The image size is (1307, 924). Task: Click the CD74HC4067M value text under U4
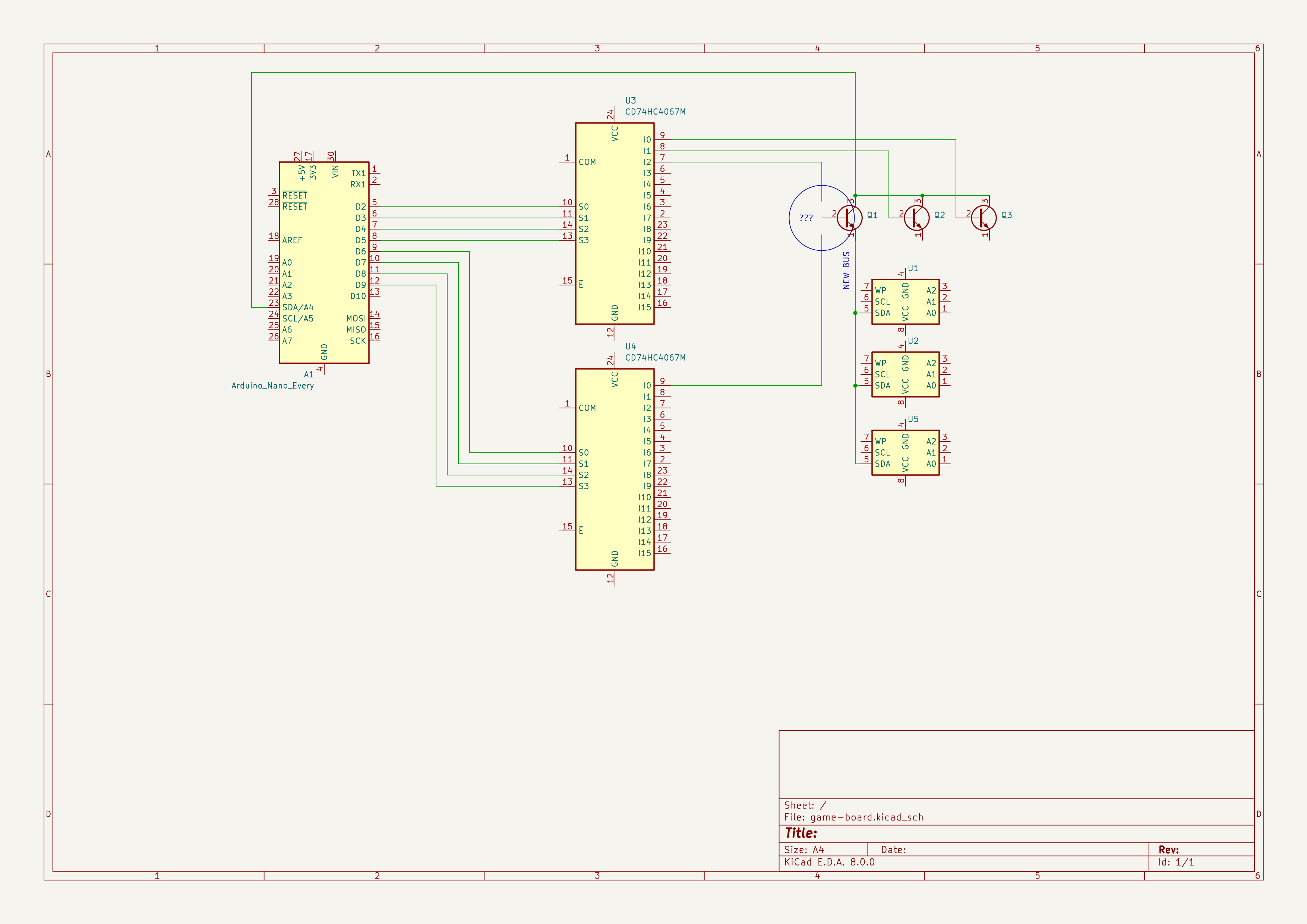coord(655,358)
